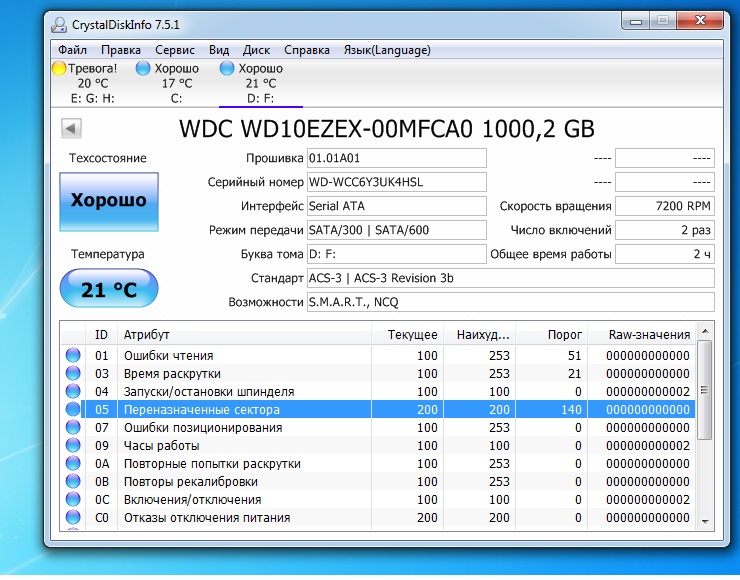Click the Атрибут column header
Image resolution: width=740 pixels, height=580 pixels.
[x=244, y=335]
